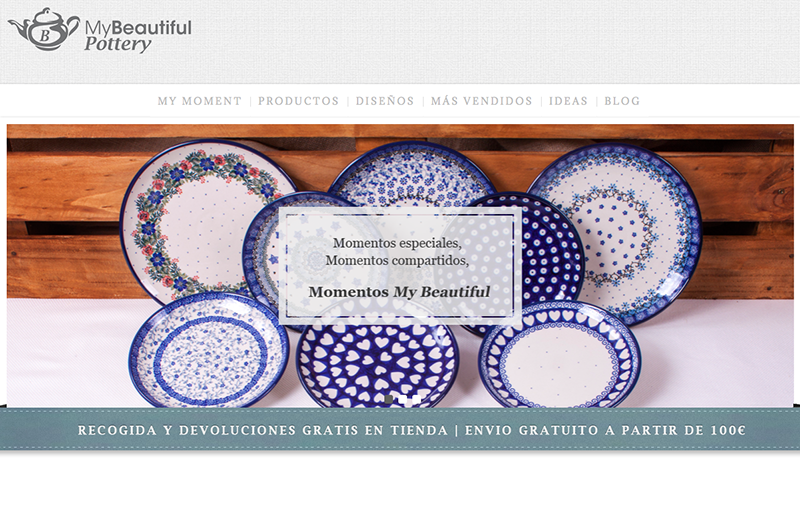800x509 pixels.
Task: Open the PRODUCTOS menu item
Action: pyautogui.click(x=298, y=101)
